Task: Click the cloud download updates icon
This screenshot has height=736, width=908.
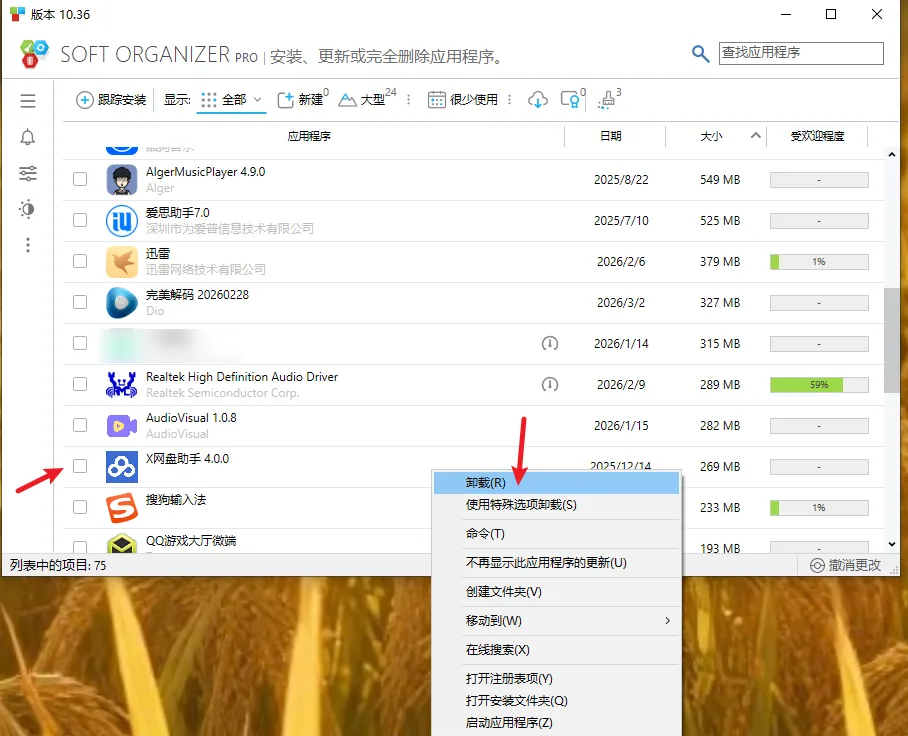Action: pyautogui.click(x=538, y=100)
